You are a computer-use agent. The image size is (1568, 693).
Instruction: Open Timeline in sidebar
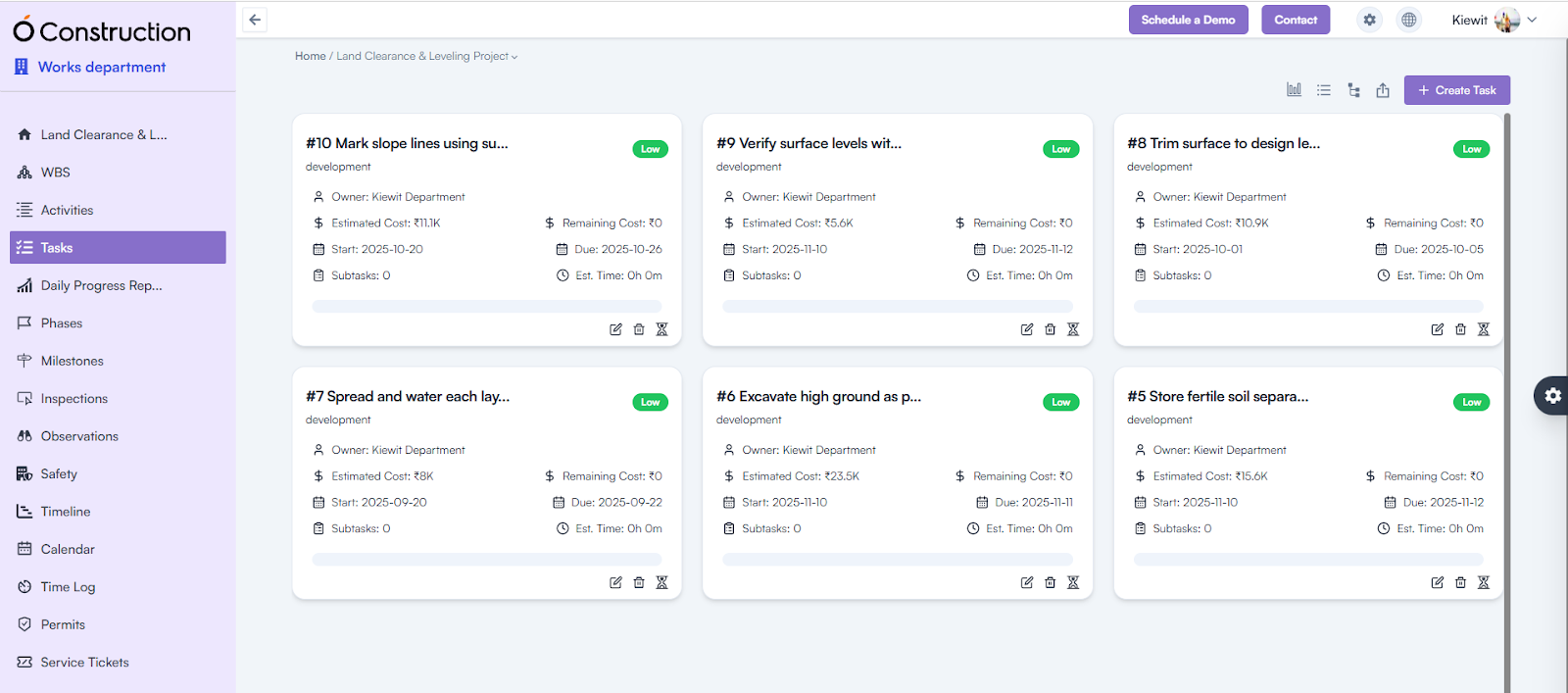(118, 512)
